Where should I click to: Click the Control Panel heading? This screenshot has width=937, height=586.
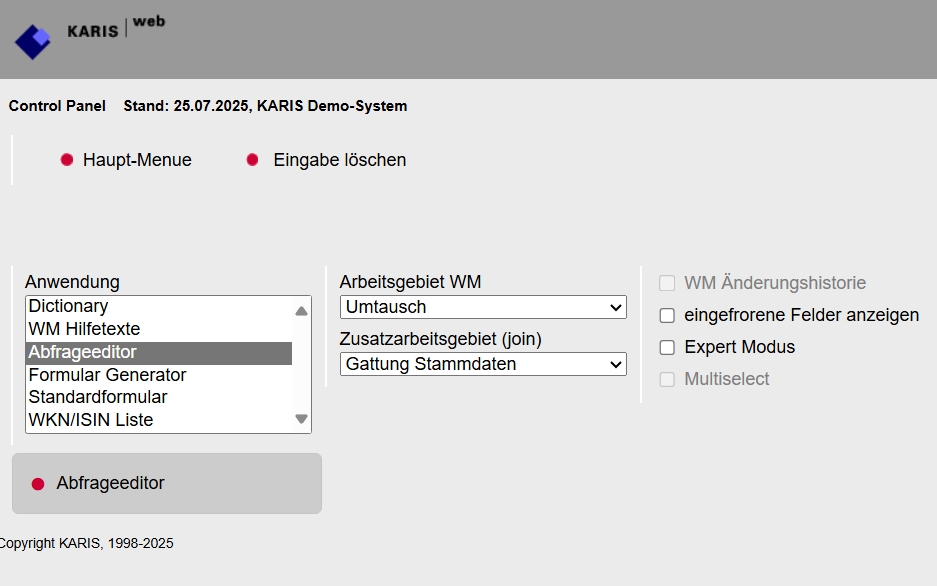57,106
